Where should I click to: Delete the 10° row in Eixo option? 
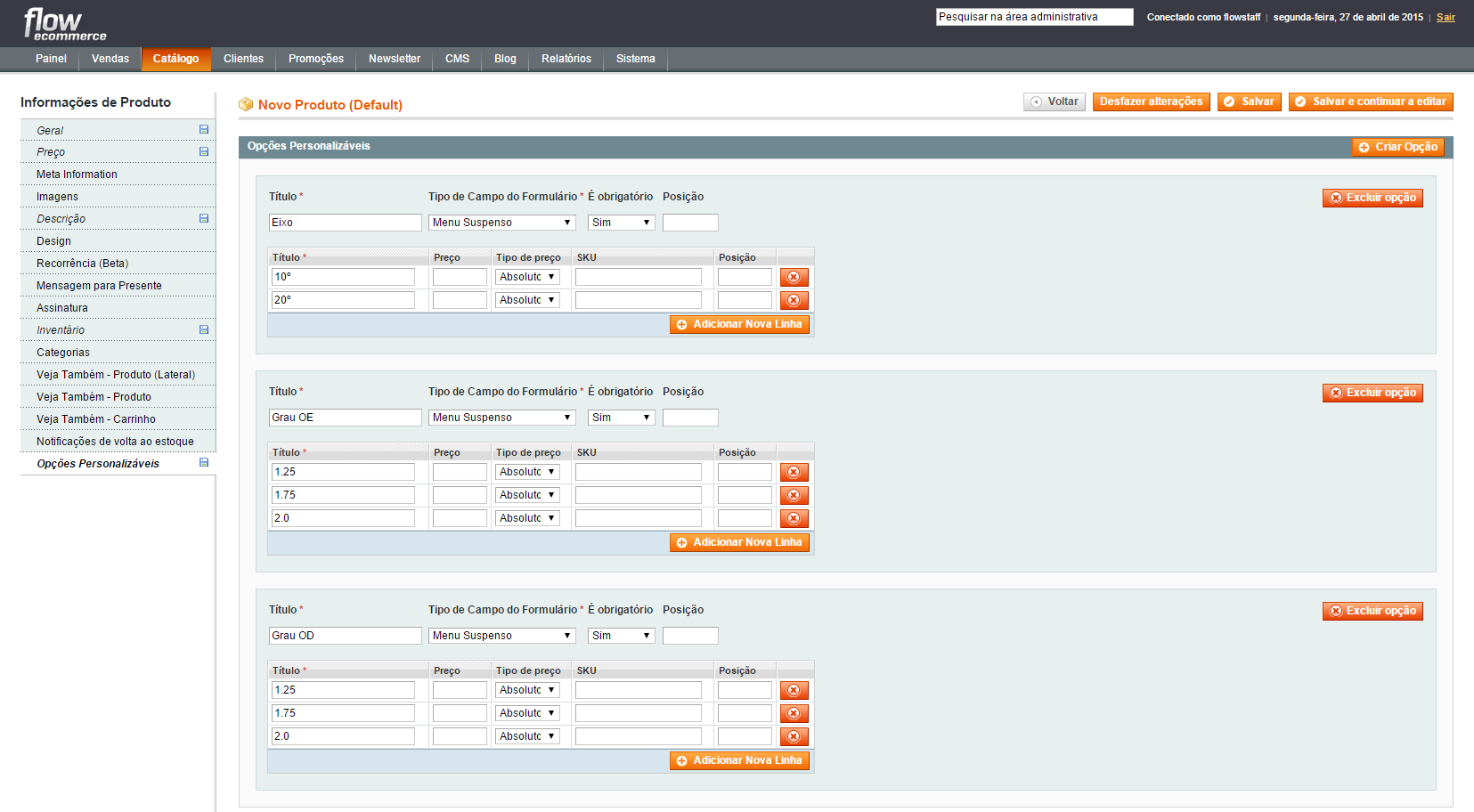pyautogui.click(x=794, y=277)
